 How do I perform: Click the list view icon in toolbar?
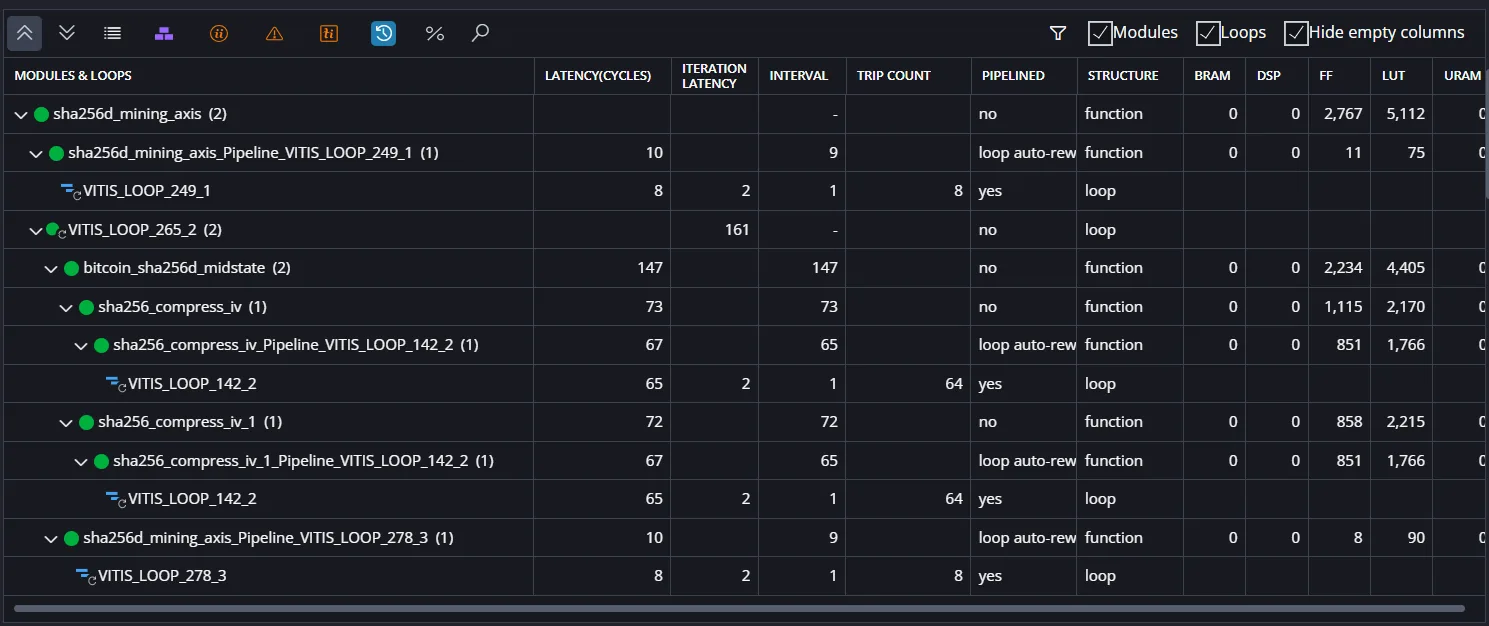113,33
